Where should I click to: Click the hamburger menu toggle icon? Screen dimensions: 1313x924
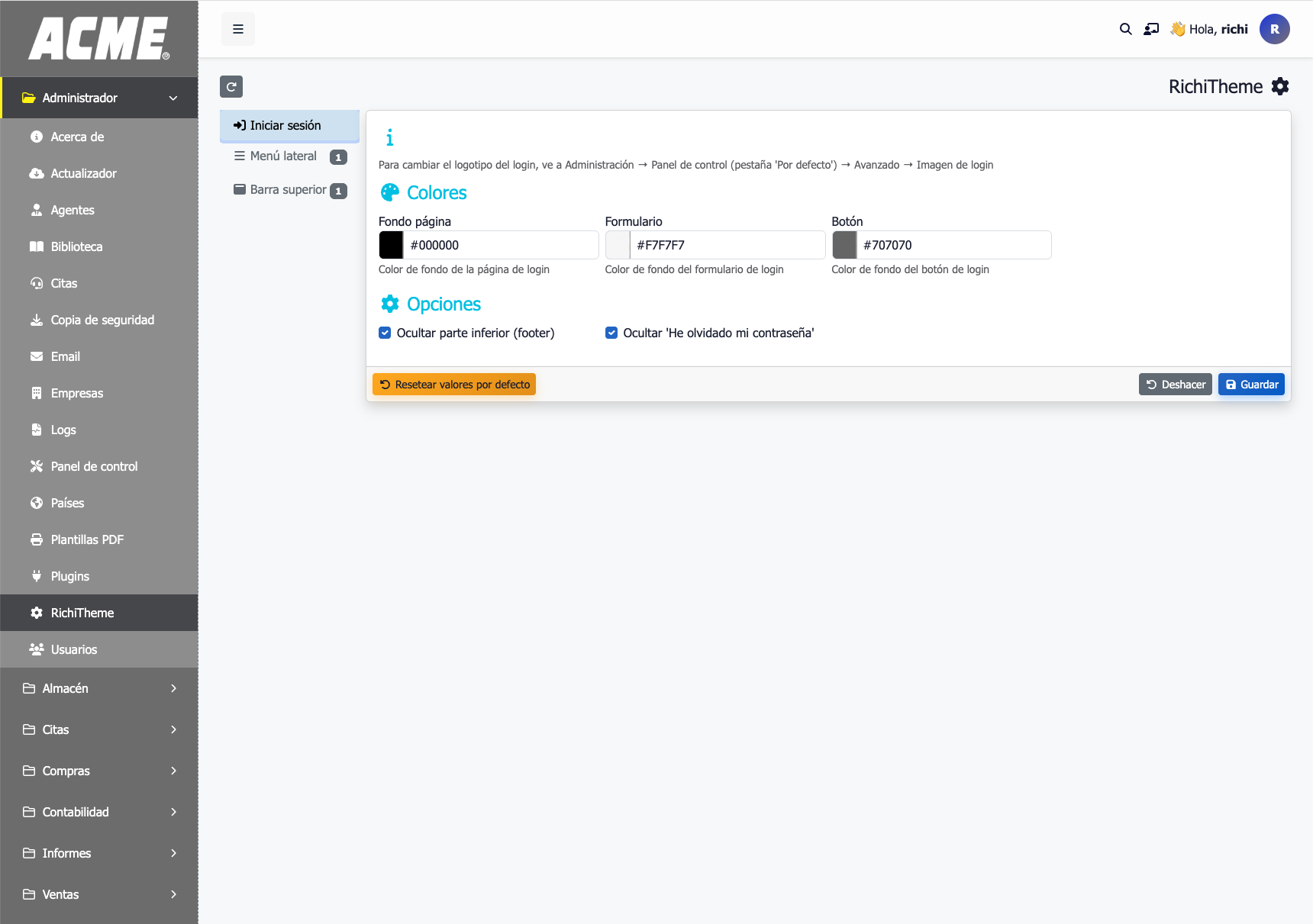[x=238, y=29]
